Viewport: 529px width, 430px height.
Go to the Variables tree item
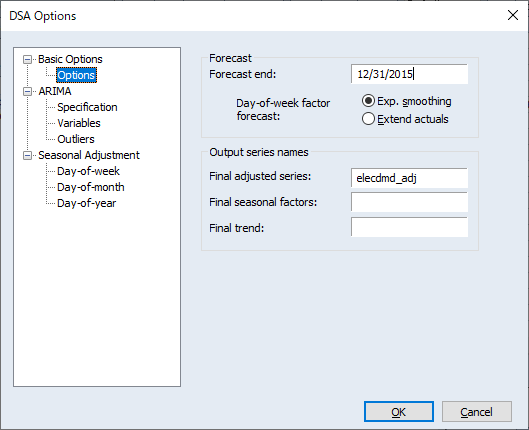tap(79, 123)
